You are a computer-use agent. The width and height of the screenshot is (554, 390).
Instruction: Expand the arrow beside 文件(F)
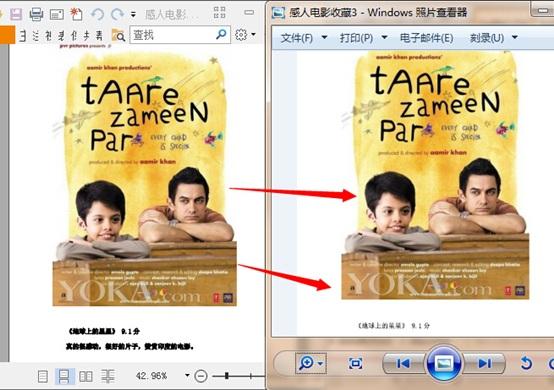324,37
